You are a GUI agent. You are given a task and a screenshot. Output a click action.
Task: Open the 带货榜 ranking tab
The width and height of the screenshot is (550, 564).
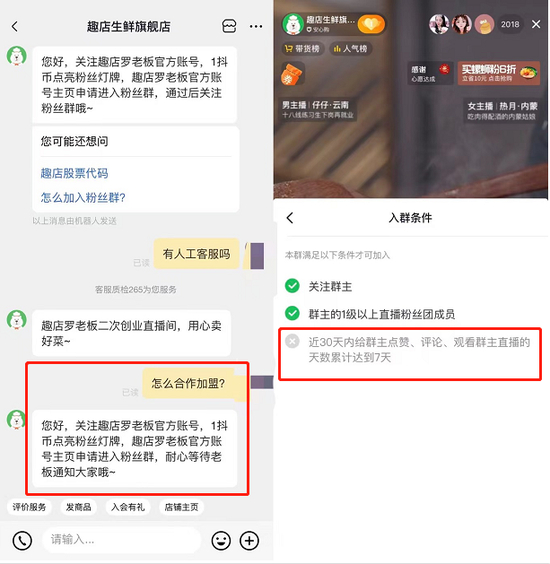(302, 49)
